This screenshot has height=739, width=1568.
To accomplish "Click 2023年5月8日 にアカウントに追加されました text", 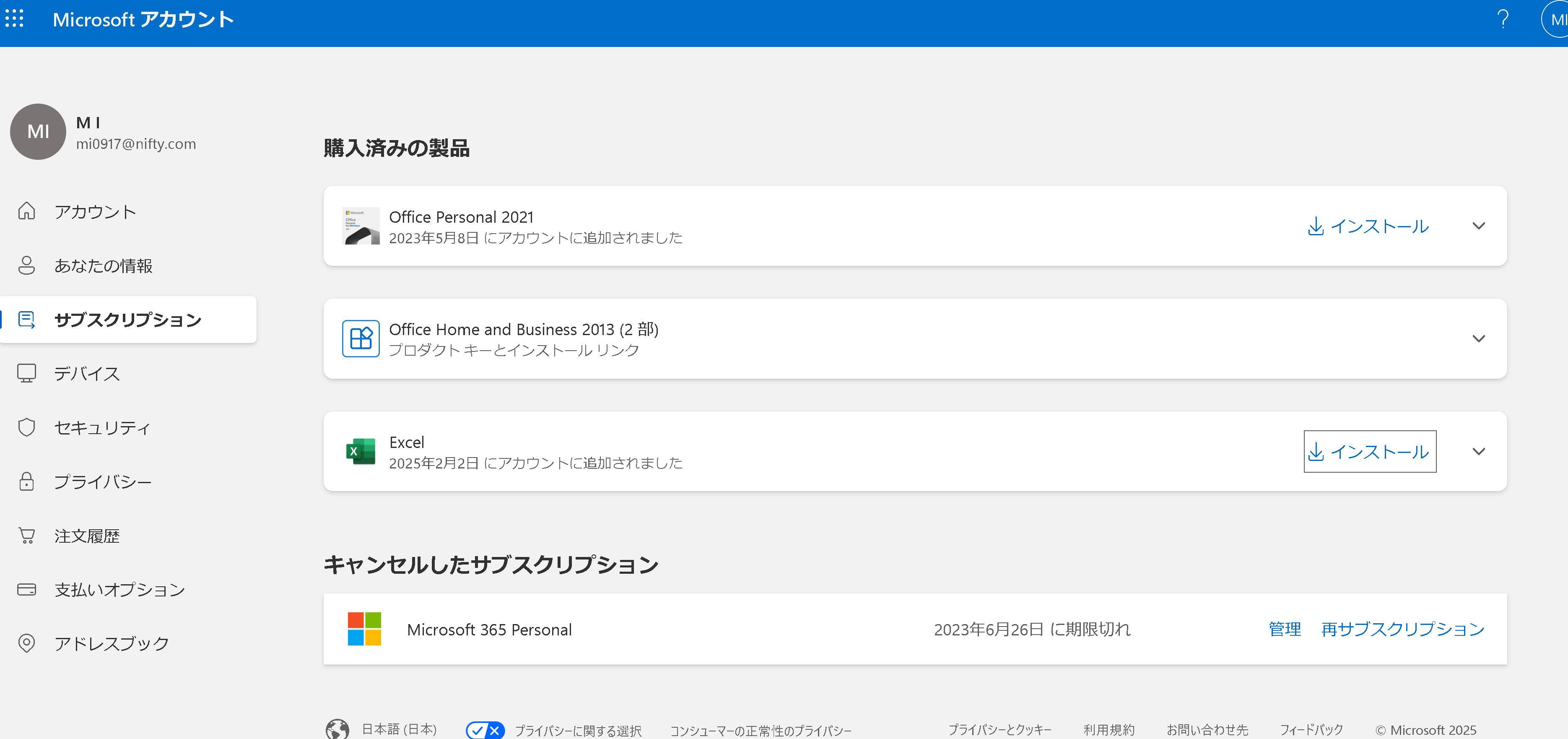I will [536, 237].
